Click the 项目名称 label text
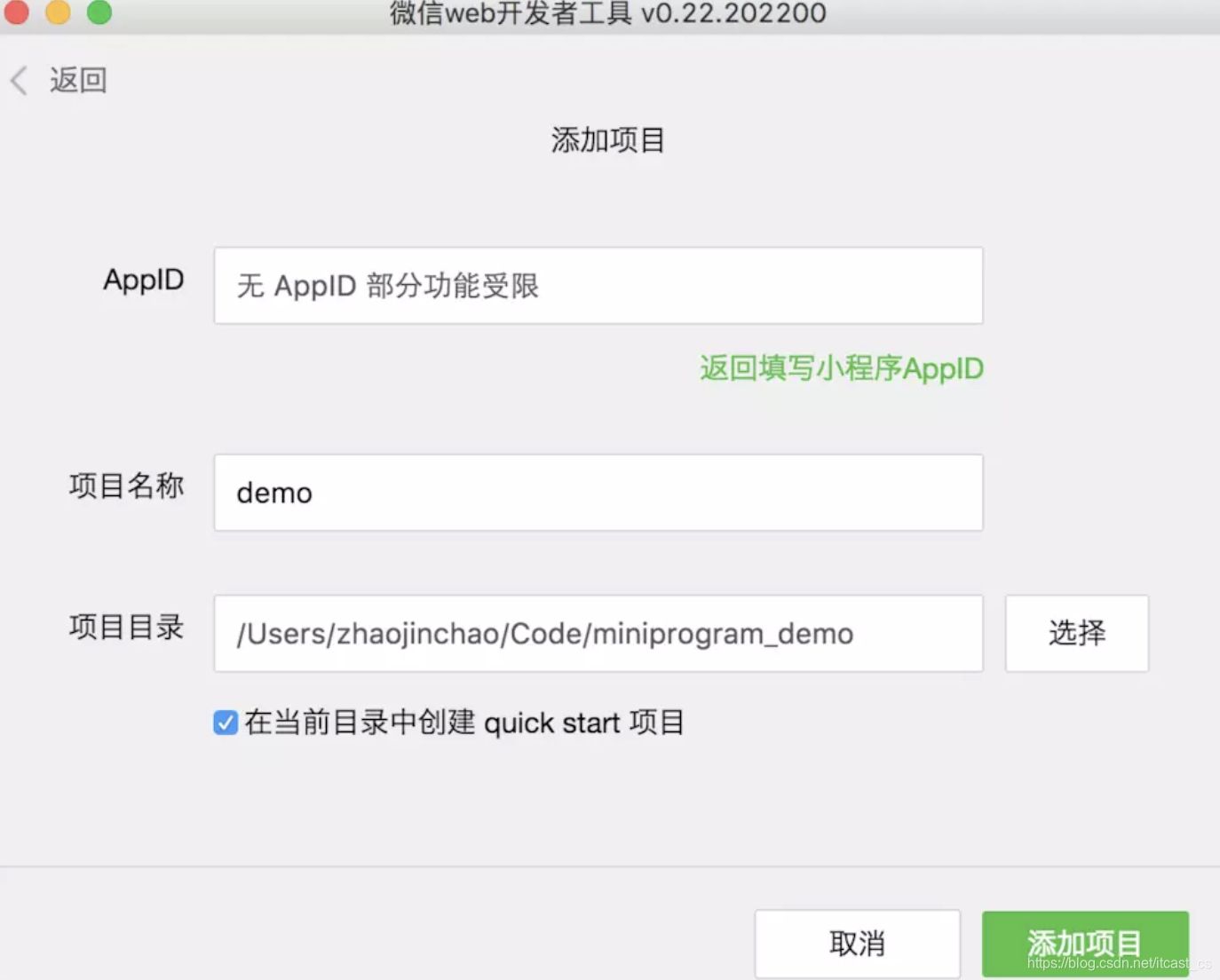Image resolution: width=1220 pixels, height=980 pixels. [x=126, y=486]
